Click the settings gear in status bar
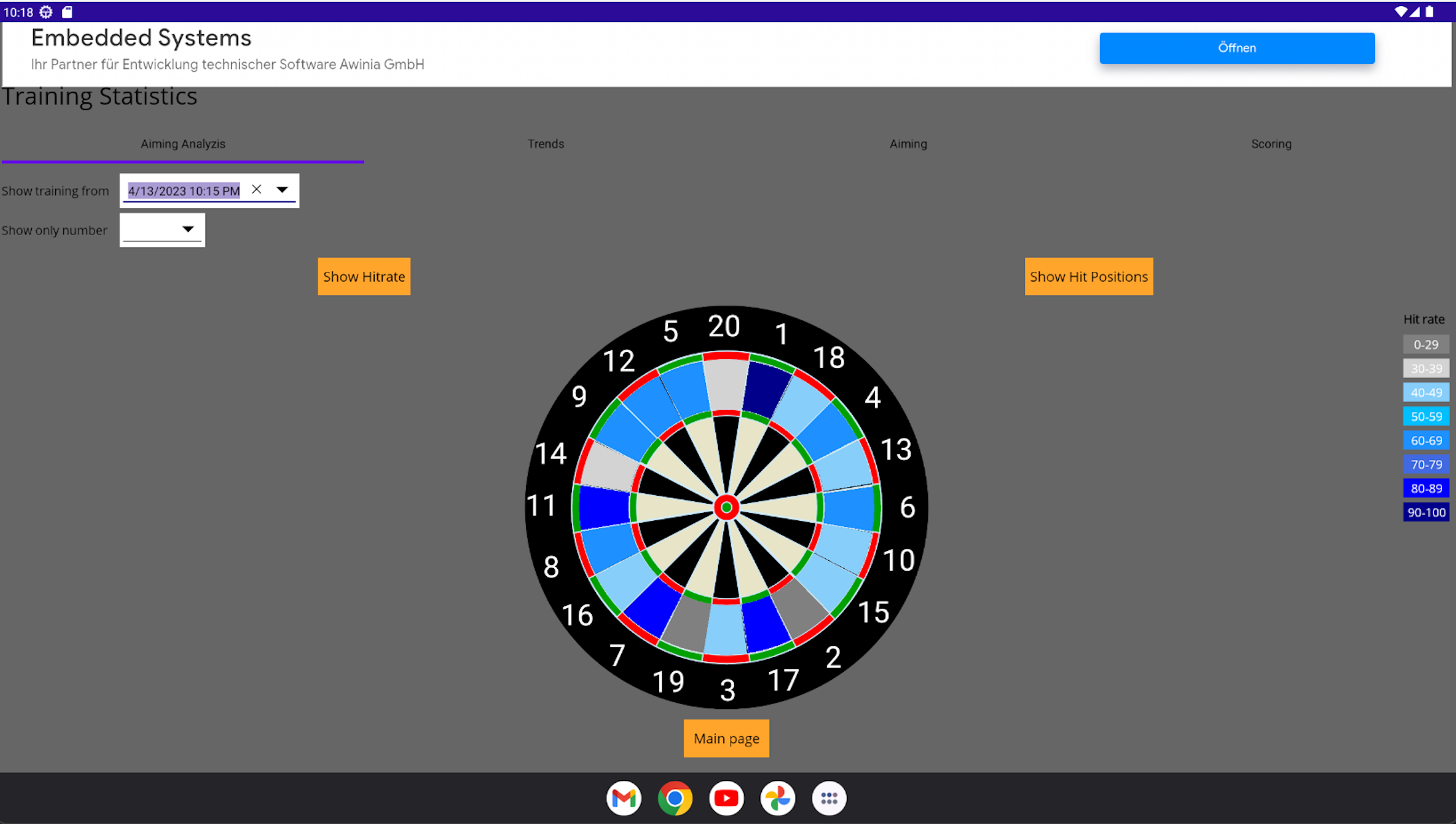 [46, 12]
